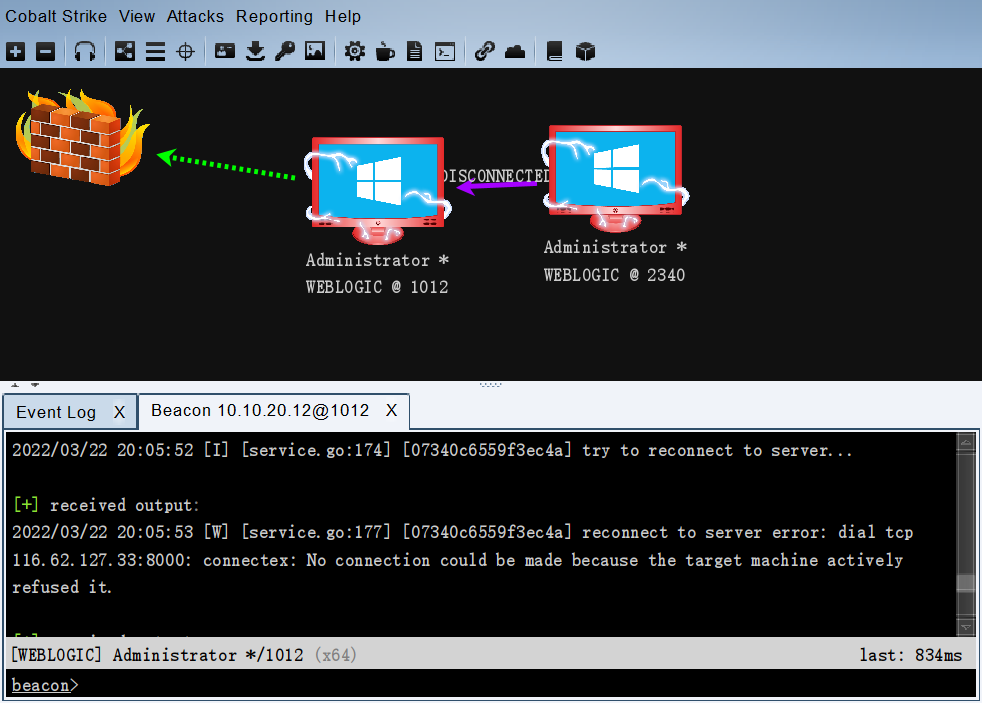The height and width of the screenshot is (703, 982).
Task: Click the chain link host file icon
Action: click(485, 51)
